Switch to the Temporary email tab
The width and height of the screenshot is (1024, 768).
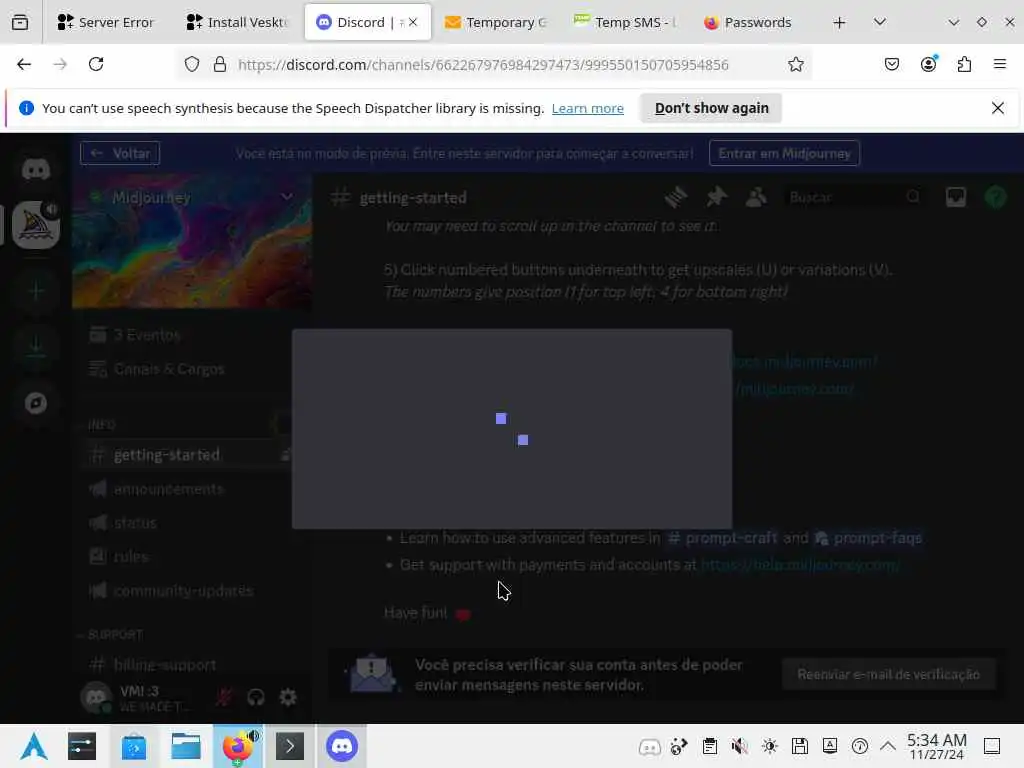tap(496, 22)
